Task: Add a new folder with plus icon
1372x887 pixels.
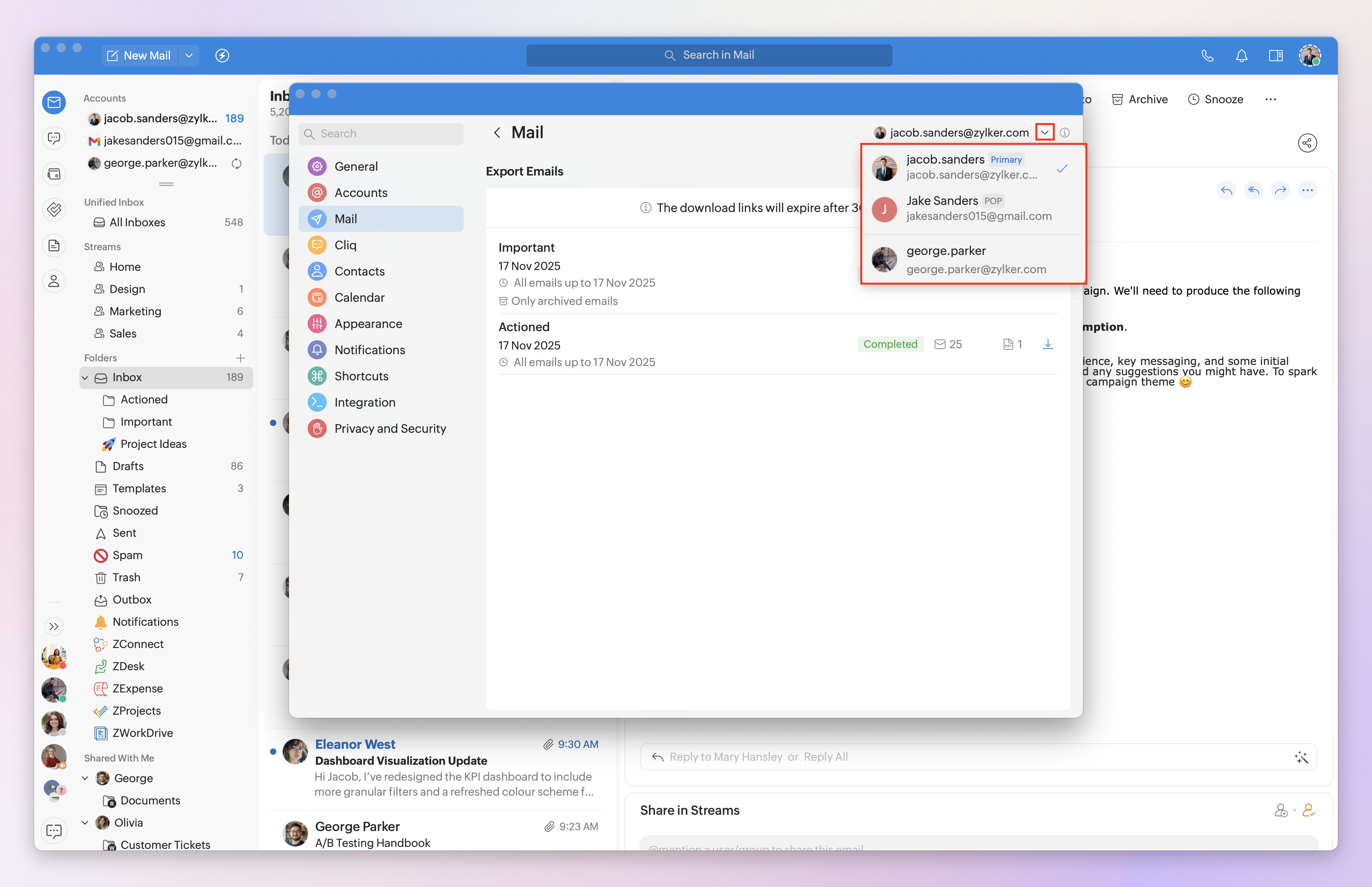Action: (240, 358)
